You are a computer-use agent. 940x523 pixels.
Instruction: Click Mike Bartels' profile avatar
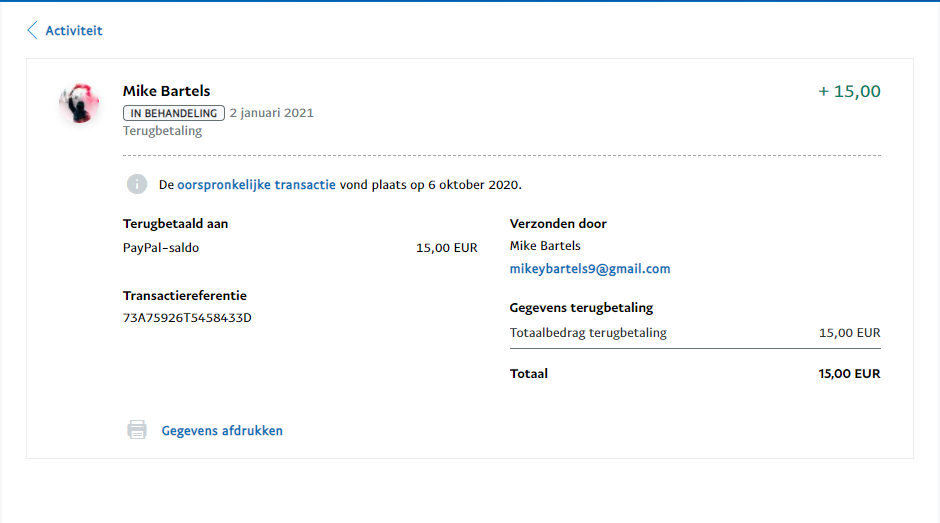(x=79, y=103)
